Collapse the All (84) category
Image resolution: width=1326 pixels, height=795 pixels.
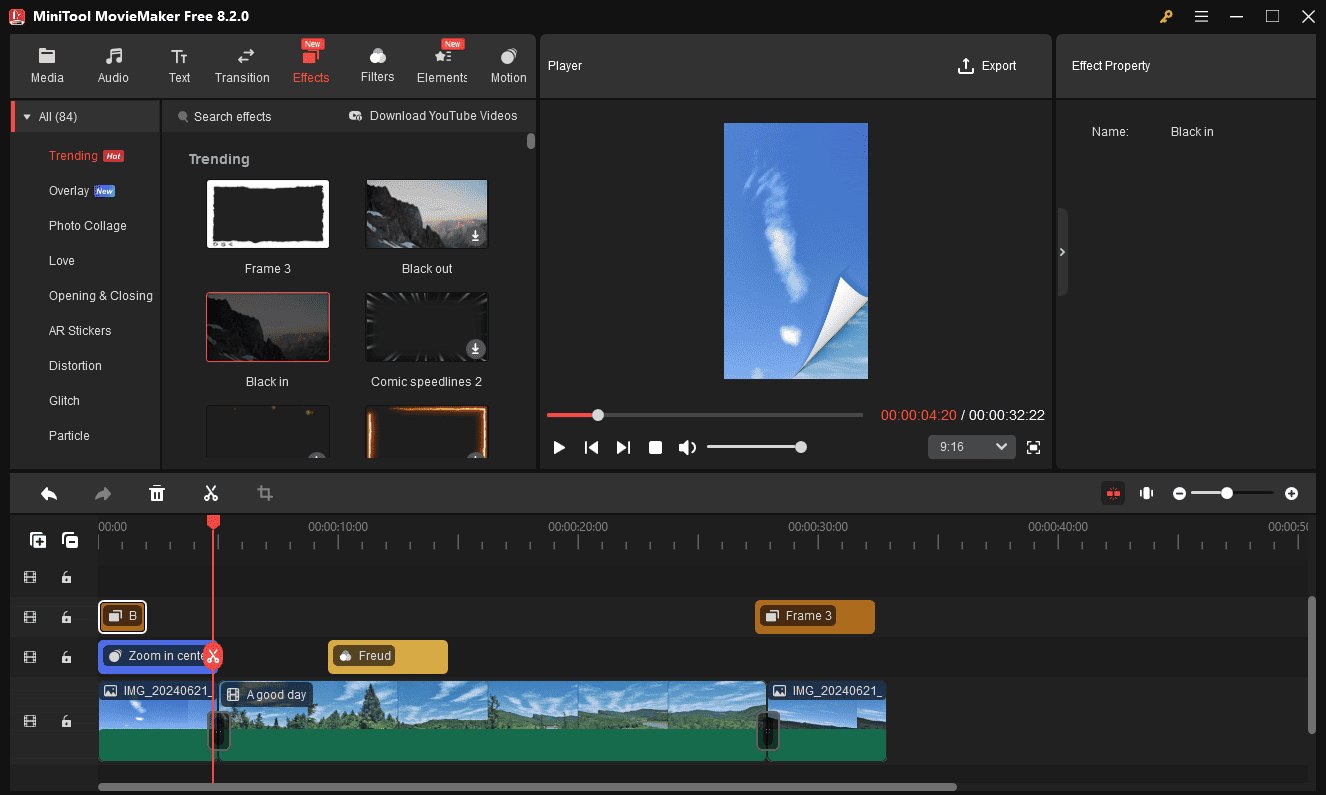(x=27, y=117)
